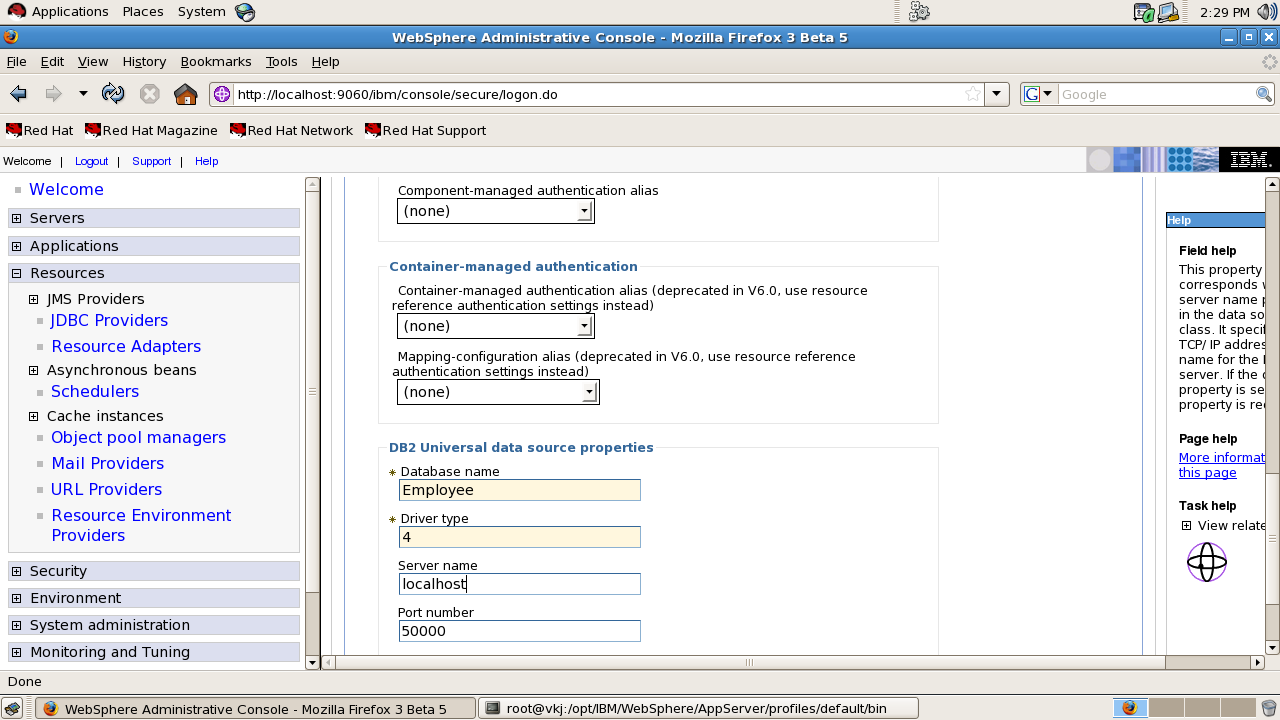Click the search magnifier icon
Screen dimensions: 1280x720
[1264, 94]
